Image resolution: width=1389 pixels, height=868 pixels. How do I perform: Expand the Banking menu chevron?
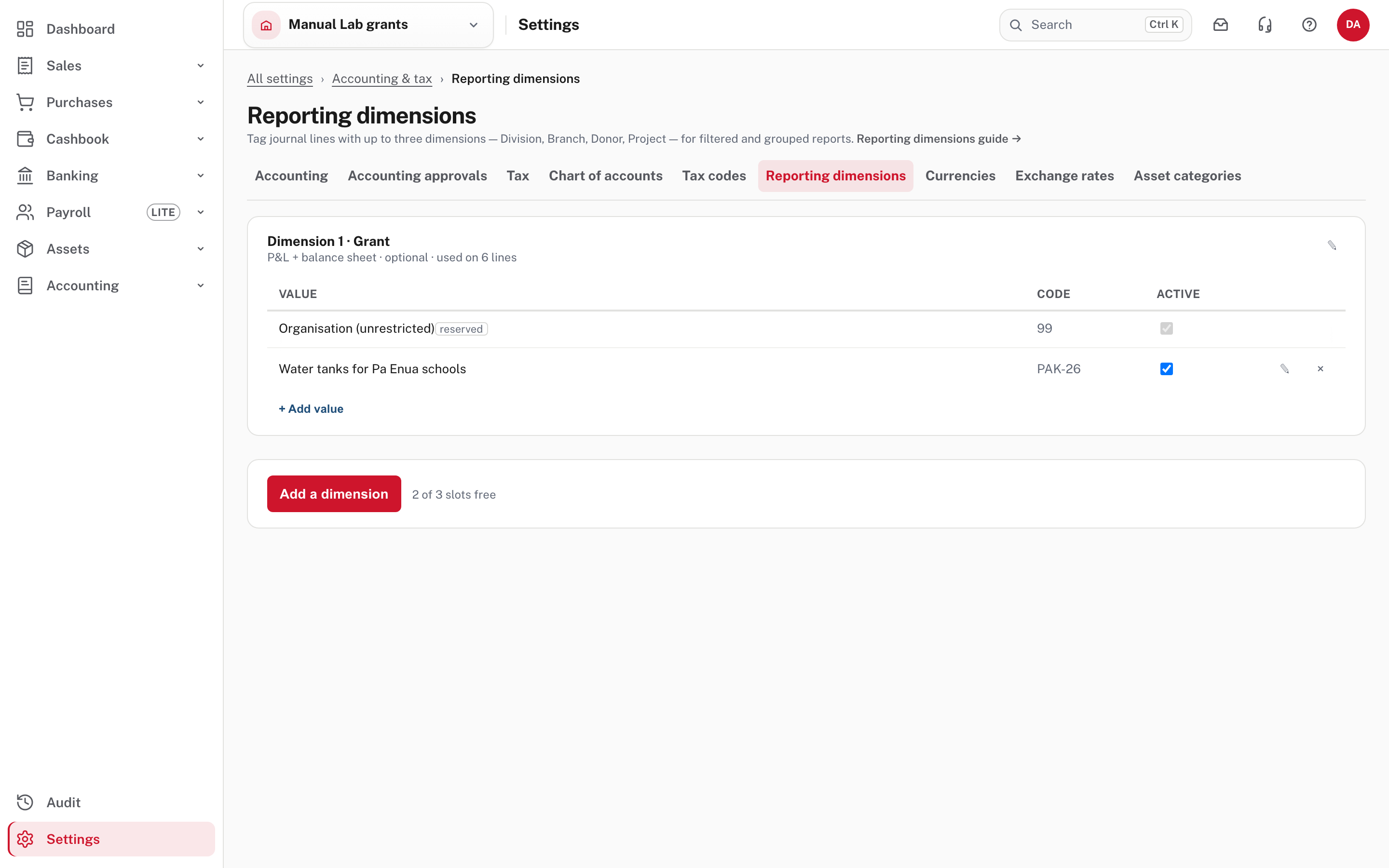pos(200,176)
